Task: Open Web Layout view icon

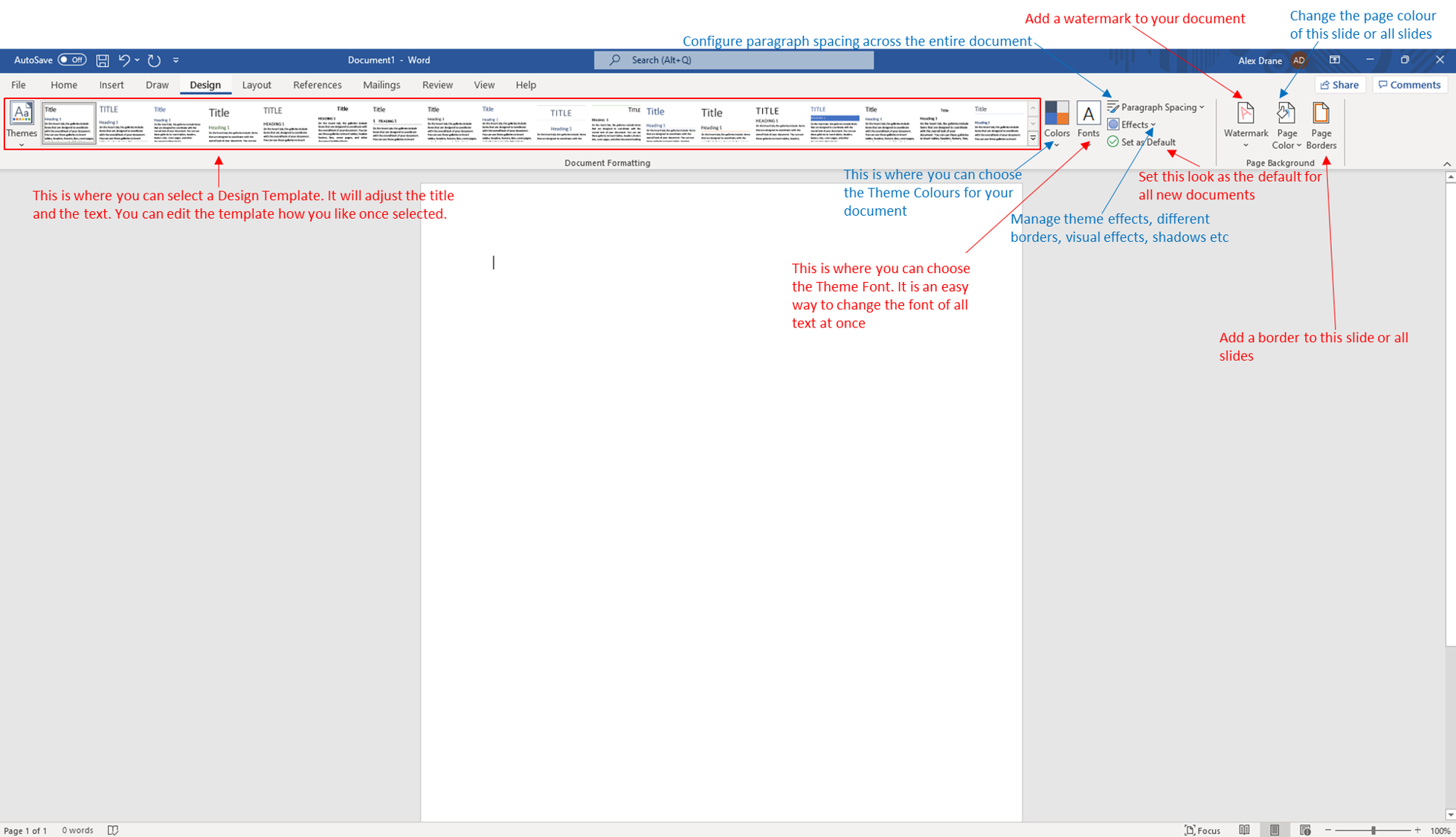Action: pos(1305,830)
